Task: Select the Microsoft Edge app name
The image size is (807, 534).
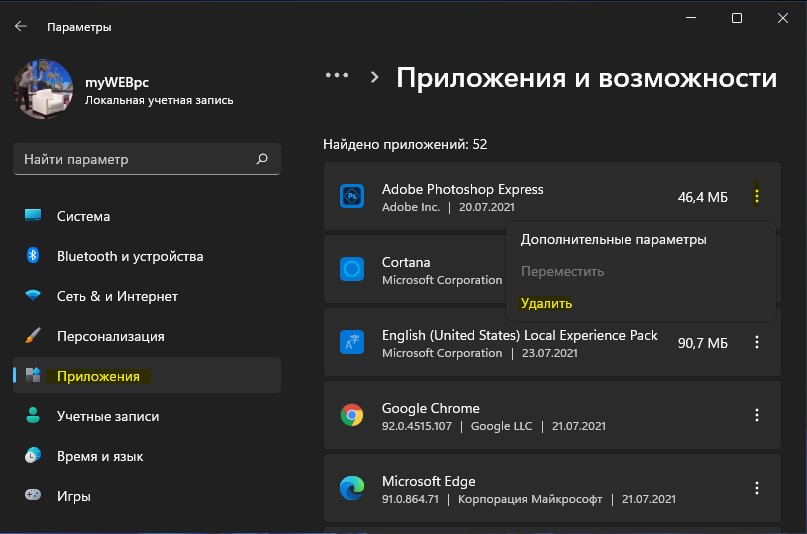Action: coord(429,482)
